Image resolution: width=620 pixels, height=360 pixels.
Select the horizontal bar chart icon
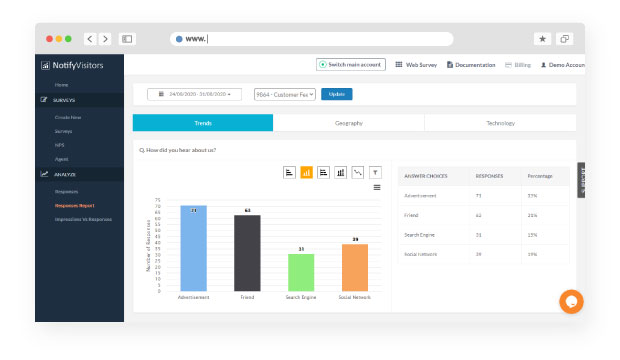[289, 172]
